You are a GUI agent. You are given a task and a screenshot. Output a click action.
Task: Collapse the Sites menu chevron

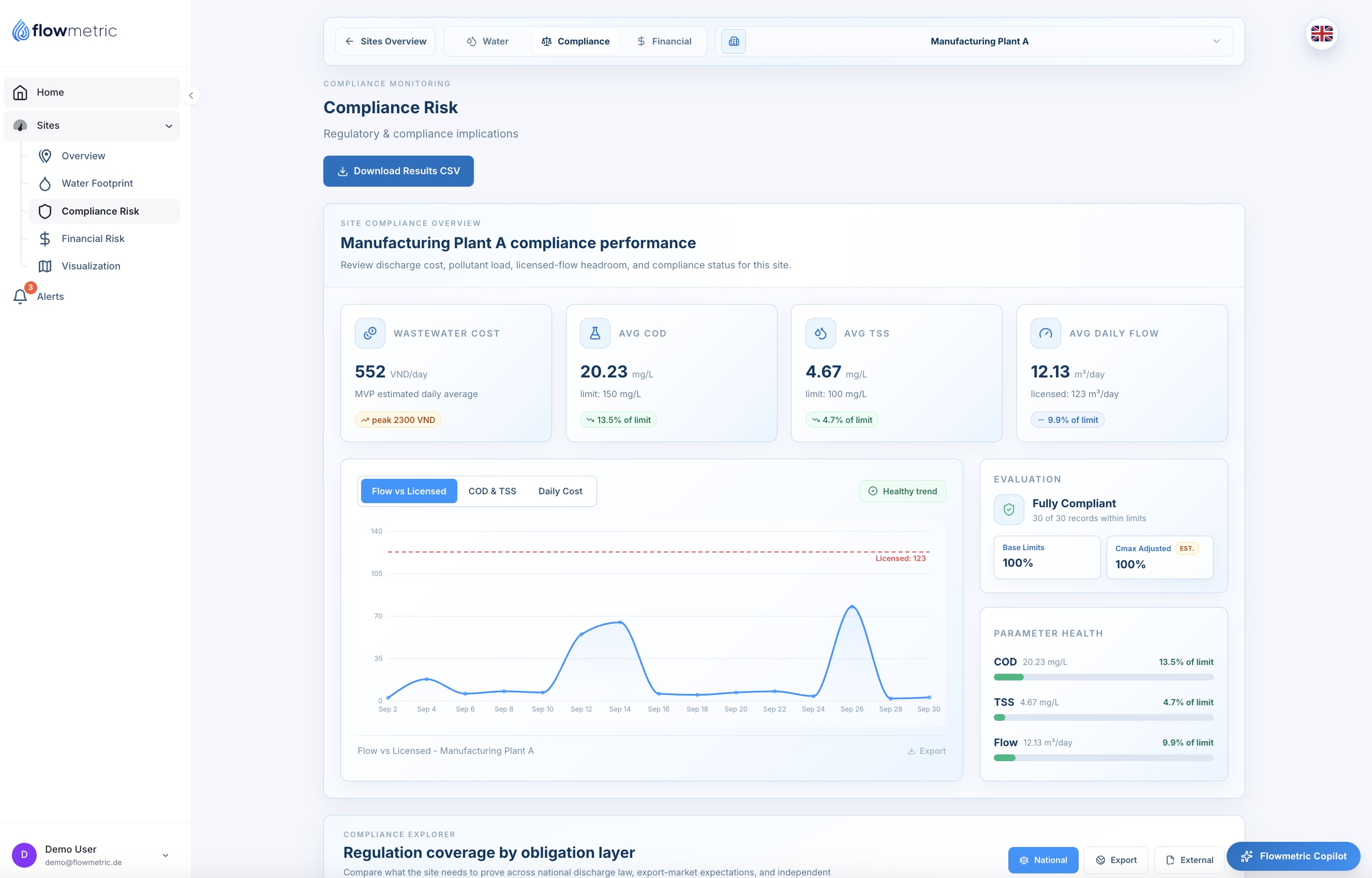click(169, 126)
